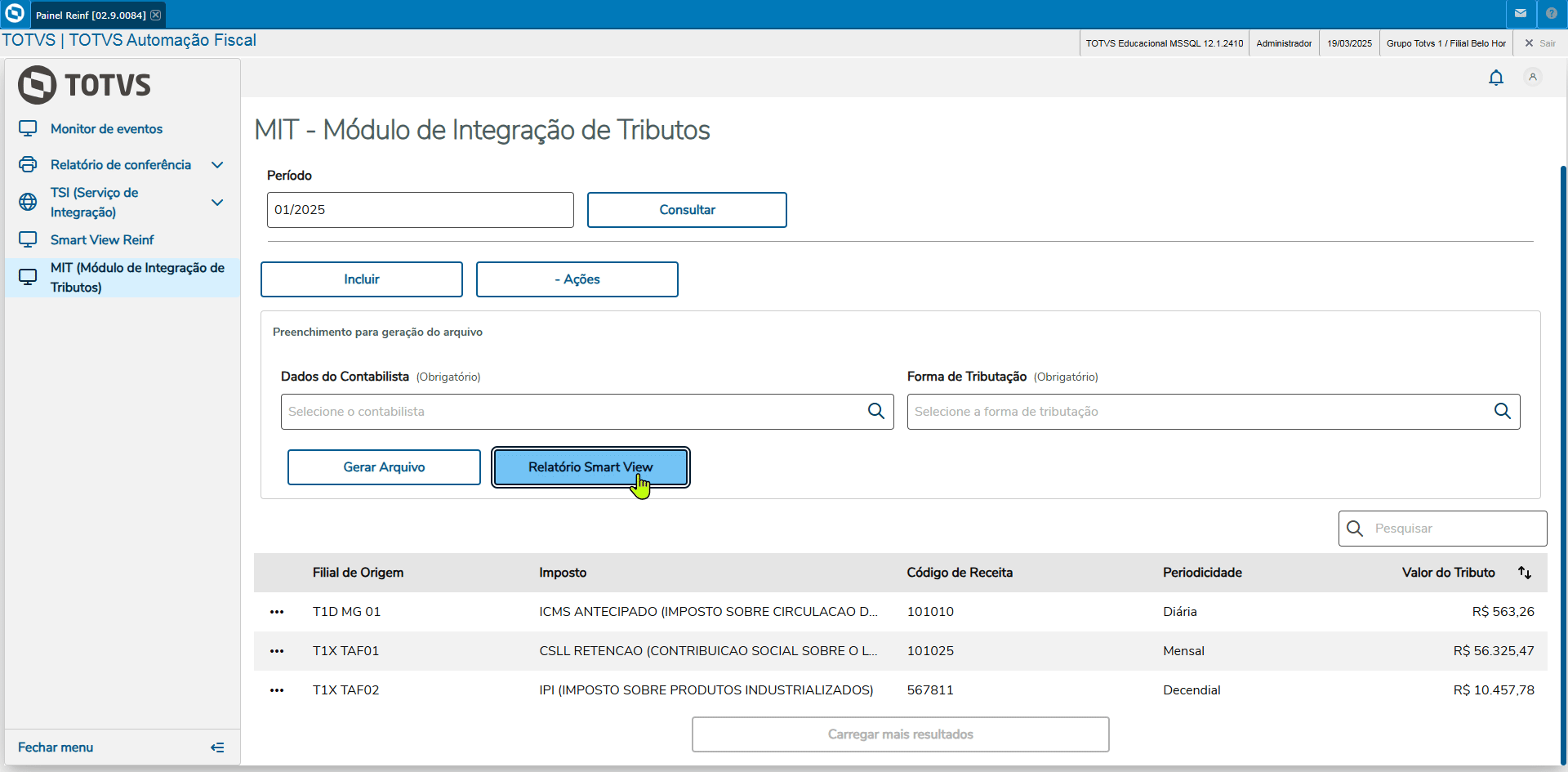Select the CSLL RETENCAO tax cell
Screen dimensions: 1568x772
tap(708, 651)
